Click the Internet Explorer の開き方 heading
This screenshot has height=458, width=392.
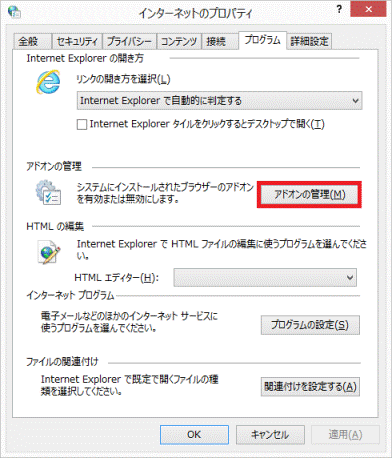85,58
